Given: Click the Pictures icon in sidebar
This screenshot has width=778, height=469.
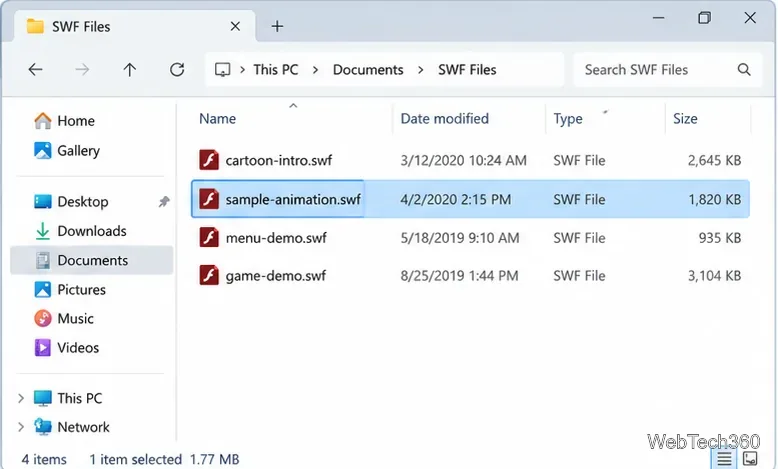Looking at the screenshot, I should 43,289.
